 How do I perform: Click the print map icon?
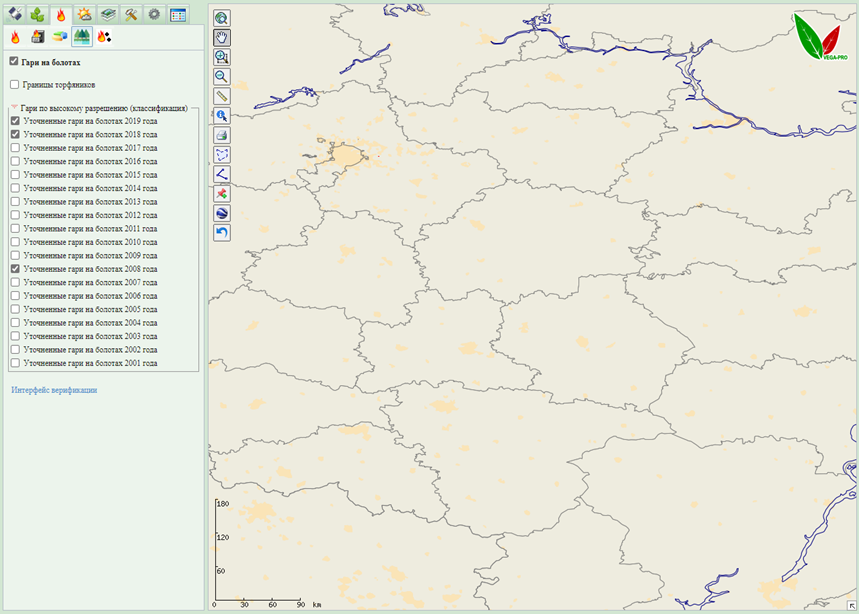click(222, 135)
